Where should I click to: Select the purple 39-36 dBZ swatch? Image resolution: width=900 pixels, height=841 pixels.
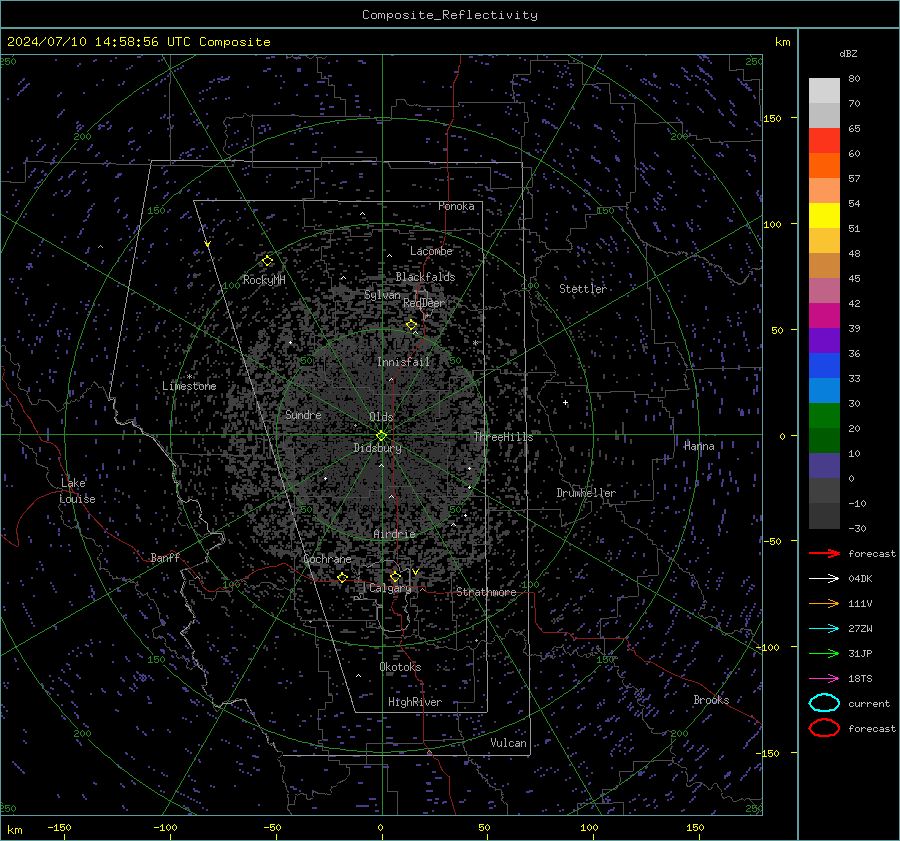pos(824,341)
